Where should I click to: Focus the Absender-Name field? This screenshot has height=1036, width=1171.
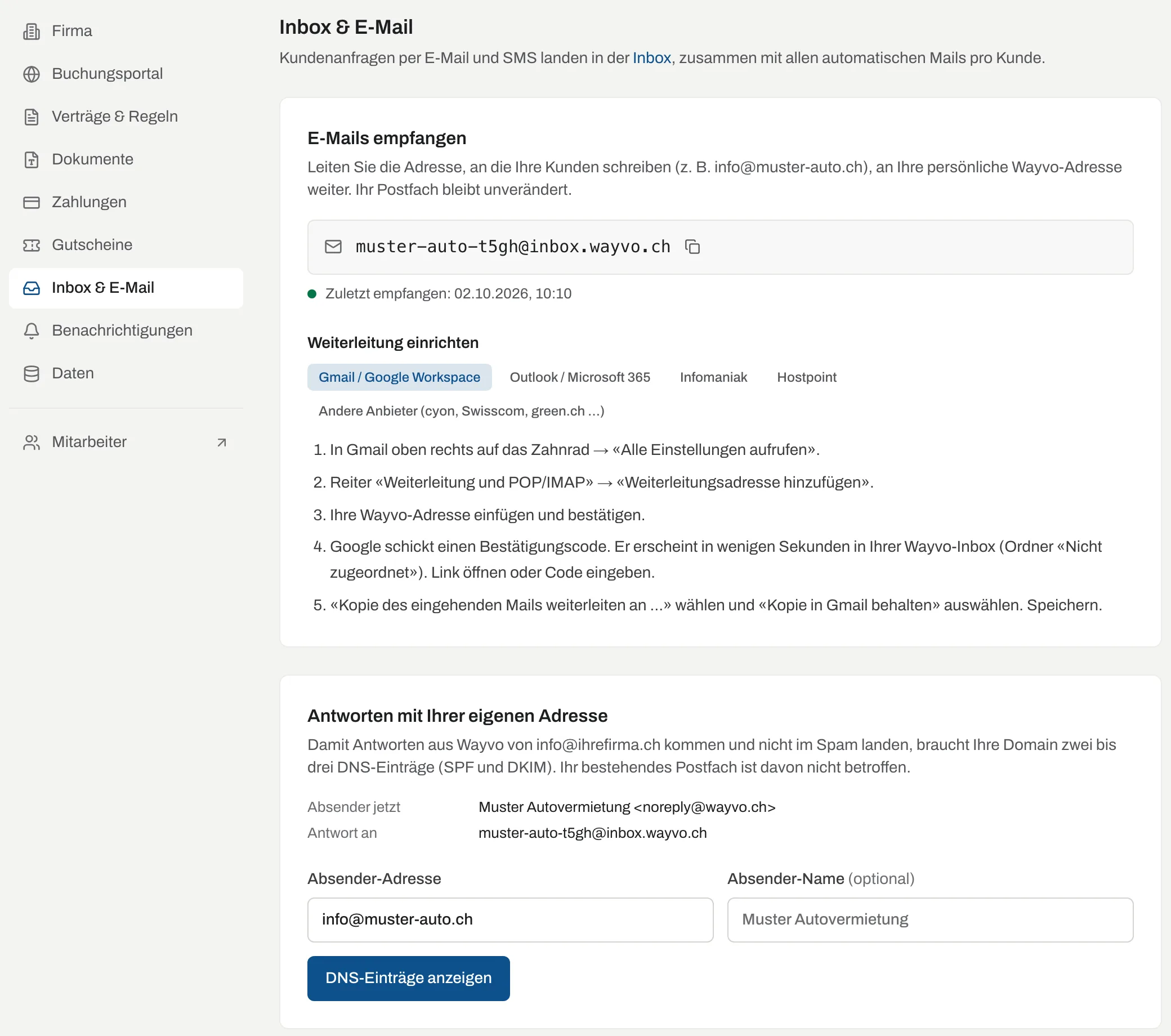[930, 919]
